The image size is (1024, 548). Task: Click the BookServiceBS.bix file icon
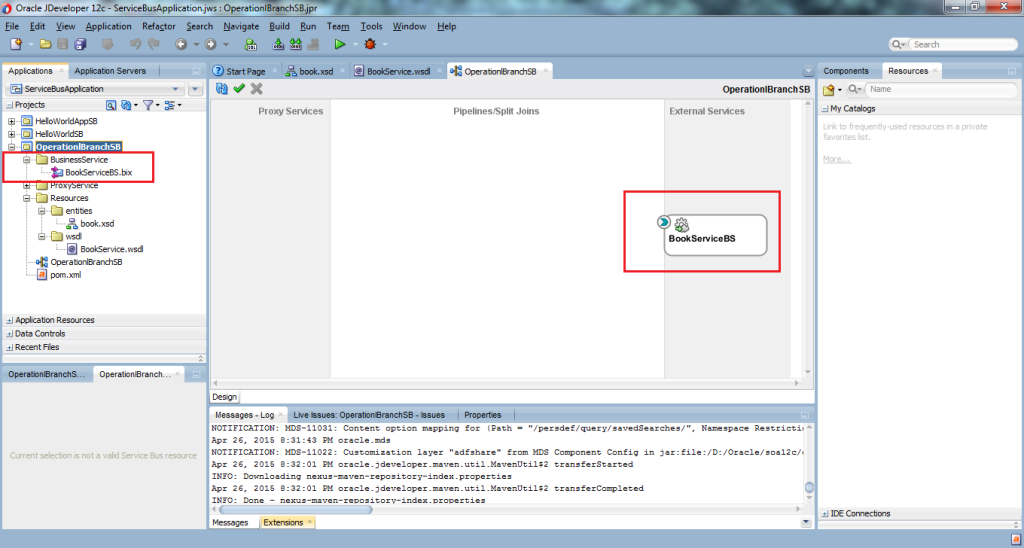click(57, 172)
